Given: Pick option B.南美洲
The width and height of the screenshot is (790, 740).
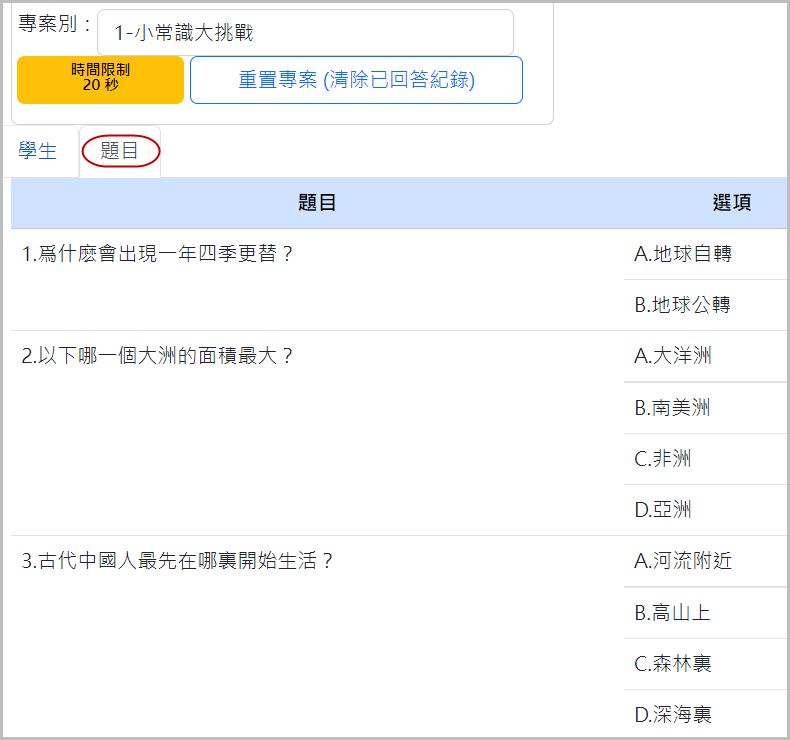Looking at the screenshot, I should point(673,408).
